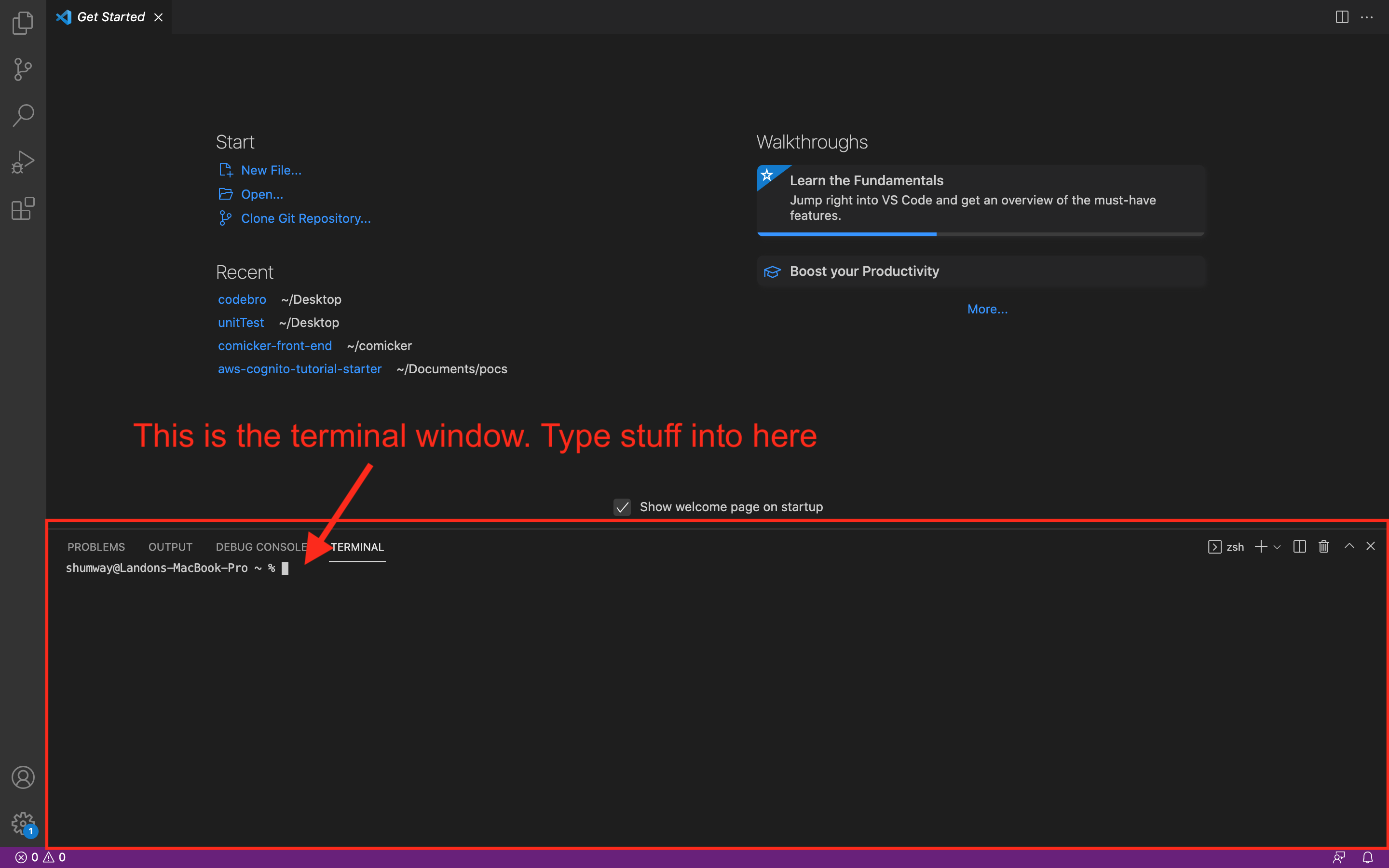This screenshot has height=868, width=1389.
Task: Select the TERMINAL panel tab
Action: 357,547
